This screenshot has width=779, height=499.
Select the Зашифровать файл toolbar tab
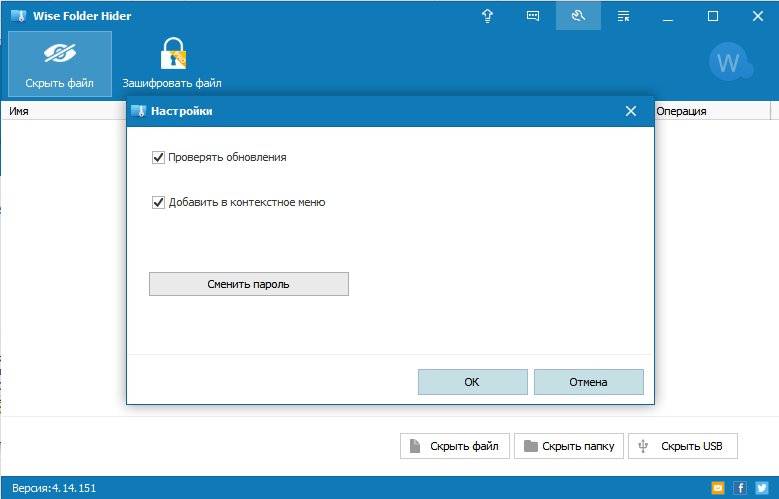coord(172,64)
